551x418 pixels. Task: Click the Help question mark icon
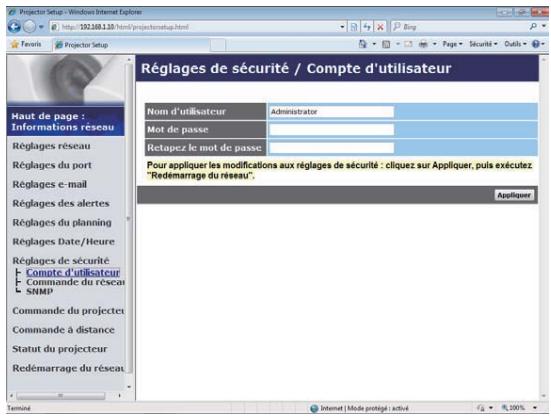[x=536, y=44]
